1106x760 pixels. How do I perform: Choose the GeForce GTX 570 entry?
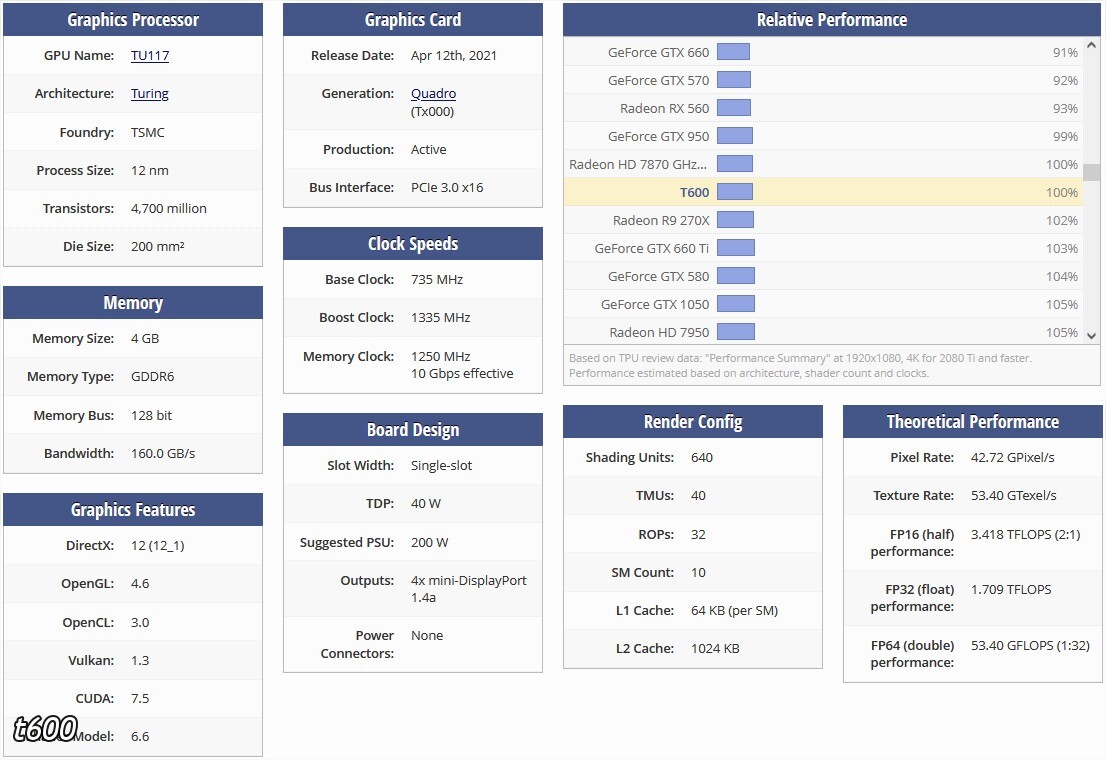point(658,81)
